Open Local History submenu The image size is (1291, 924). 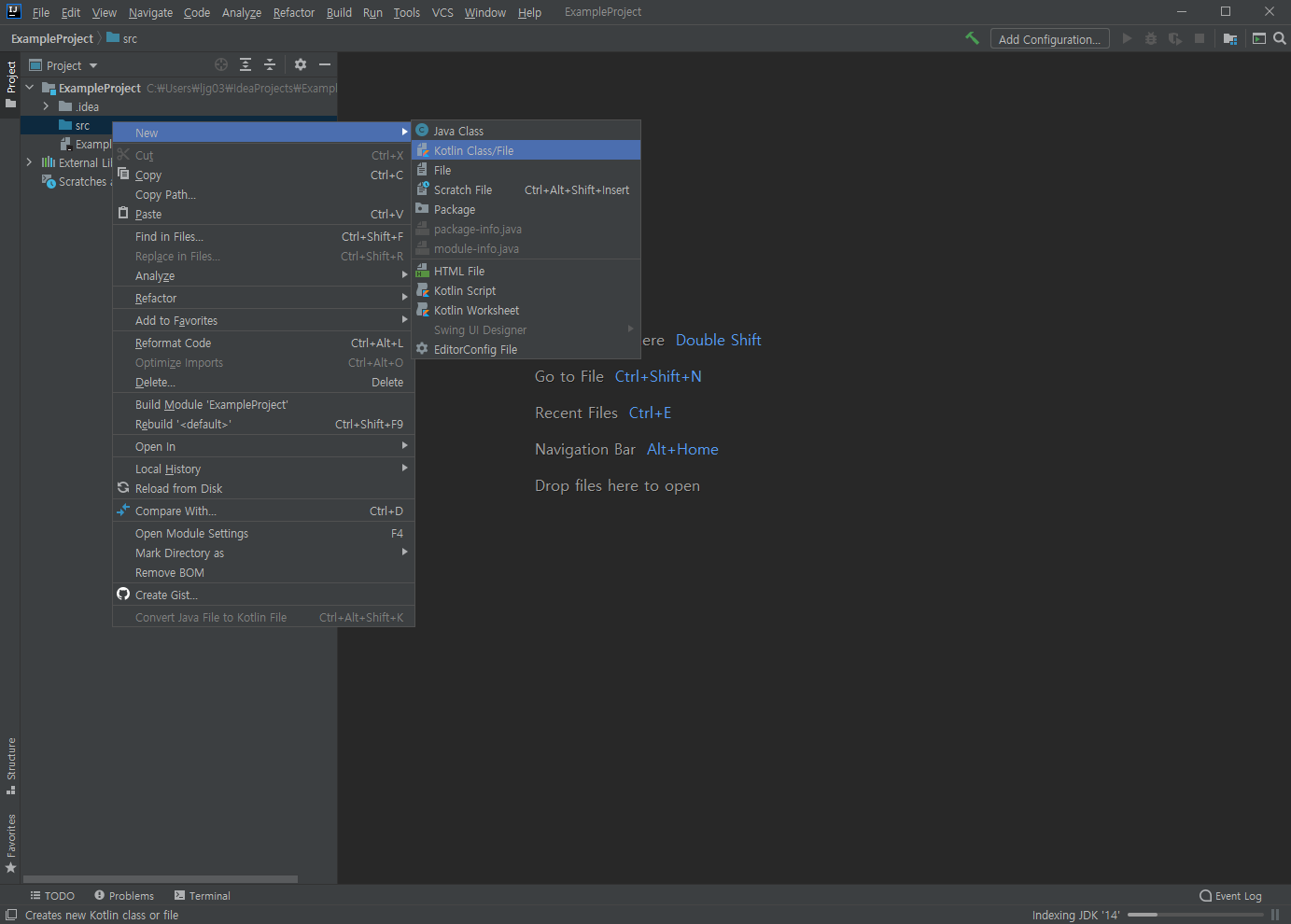pos(263,469)
